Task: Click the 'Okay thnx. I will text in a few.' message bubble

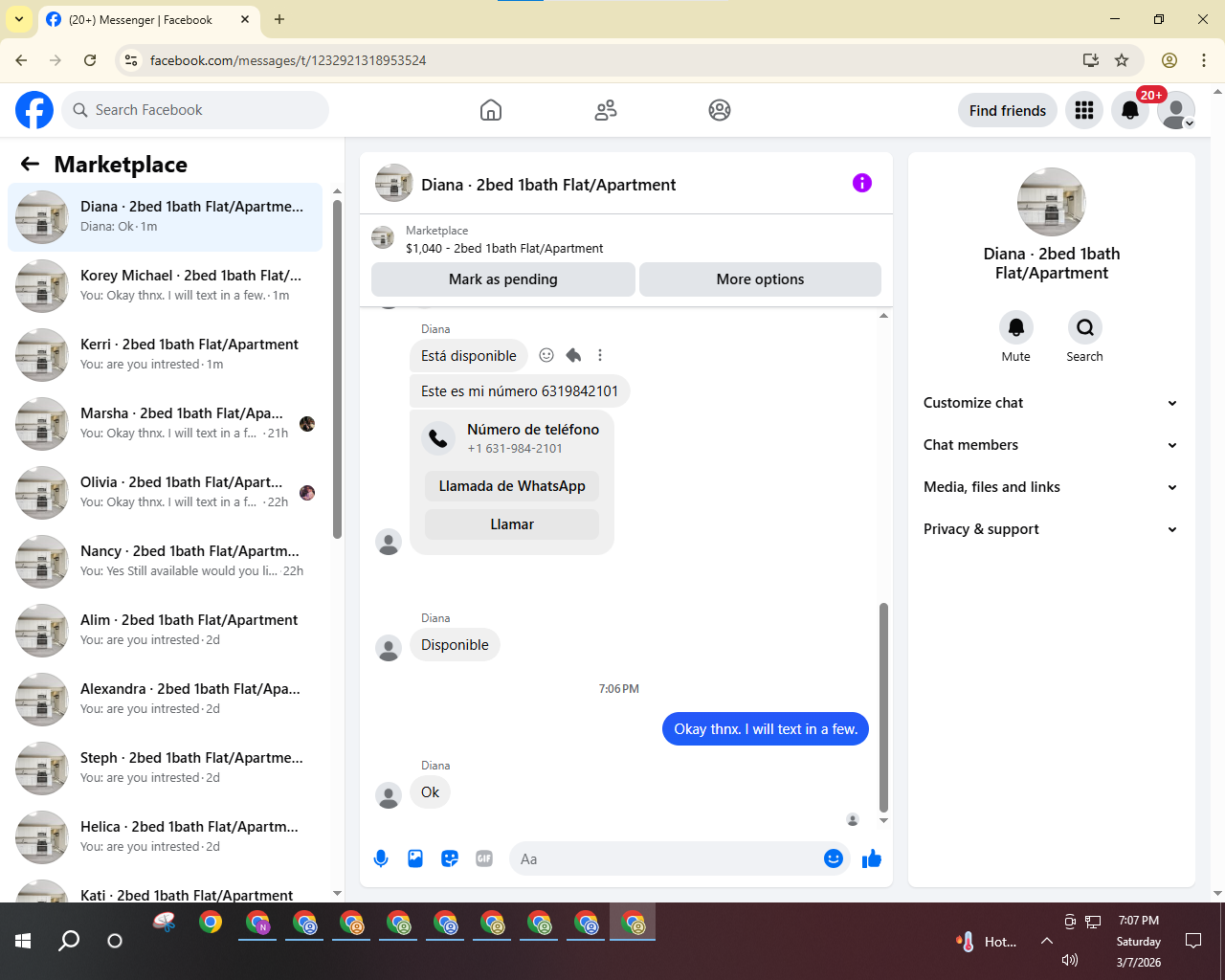Action: (x=766, y=729)
